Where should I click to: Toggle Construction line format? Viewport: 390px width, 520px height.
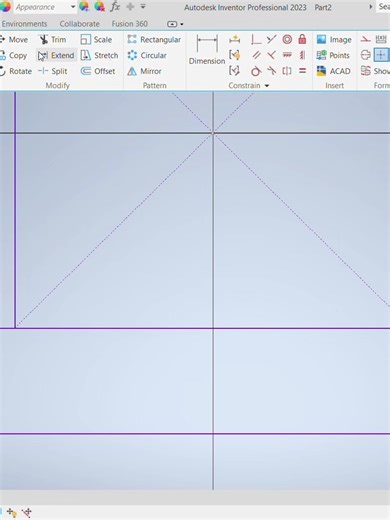click(x=366, y=39)
